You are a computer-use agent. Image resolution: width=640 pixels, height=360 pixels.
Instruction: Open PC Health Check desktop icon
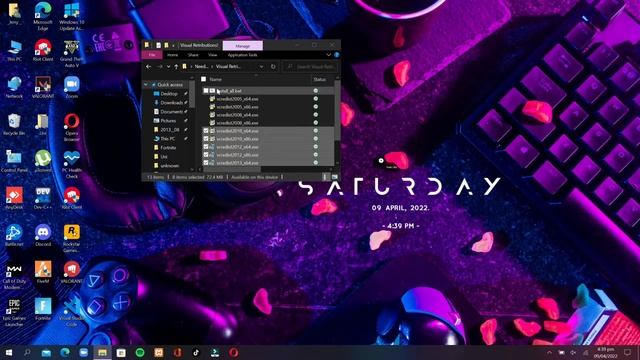click(x=71, y=164)
